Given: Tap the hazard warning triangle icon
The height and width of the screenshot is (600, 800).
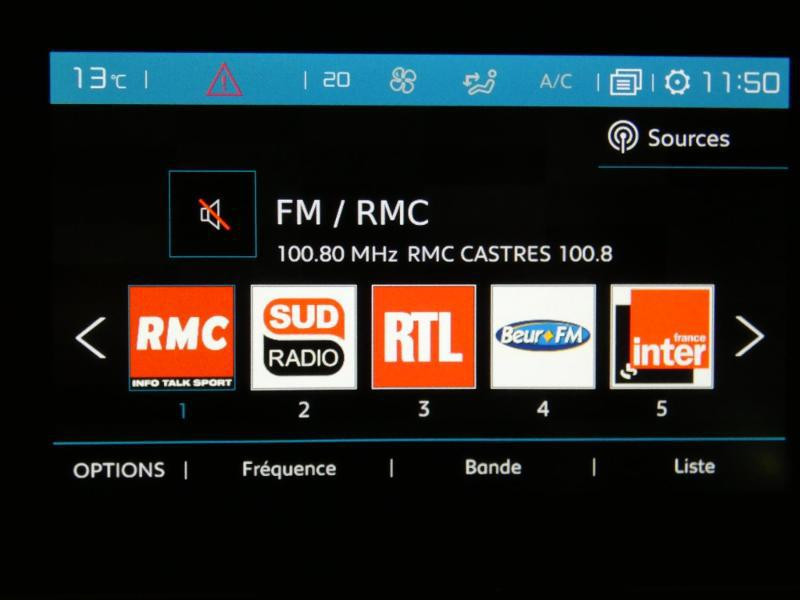Looking at the screenshot, I should [224, 80].
